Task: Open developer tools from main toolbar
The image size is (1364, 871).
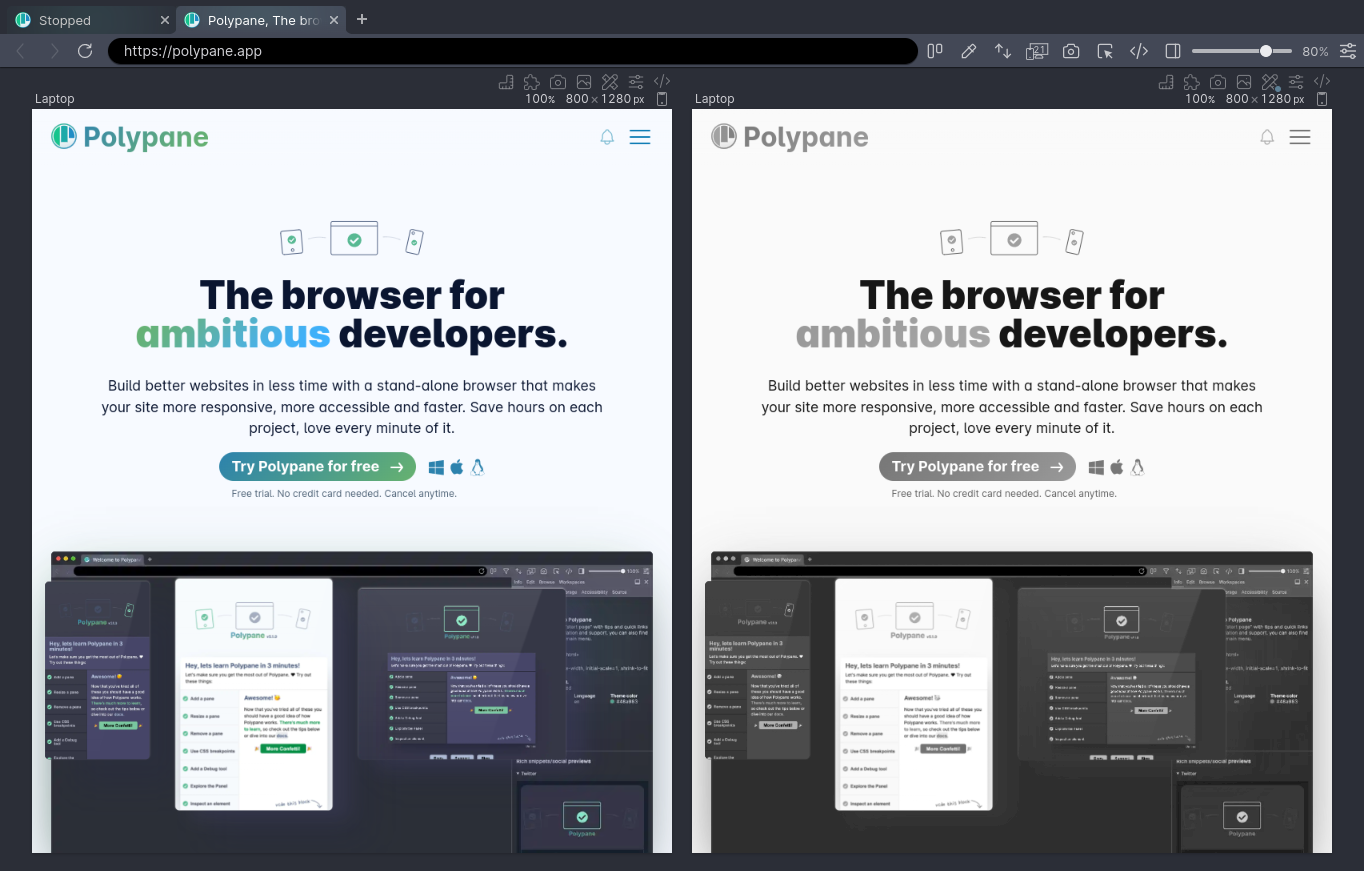Action: tap(1139, 51)
